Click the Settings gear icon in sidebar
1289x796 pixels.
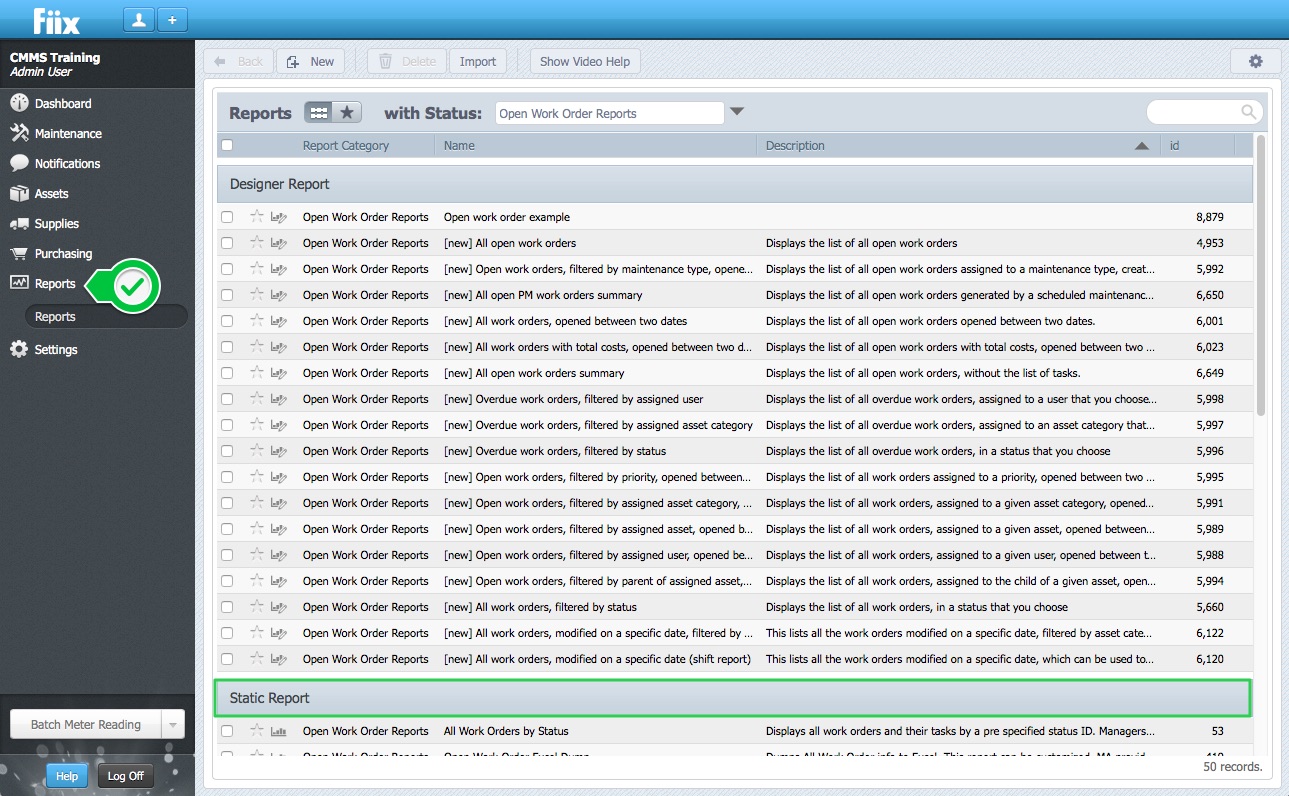(x=19, y=349)
